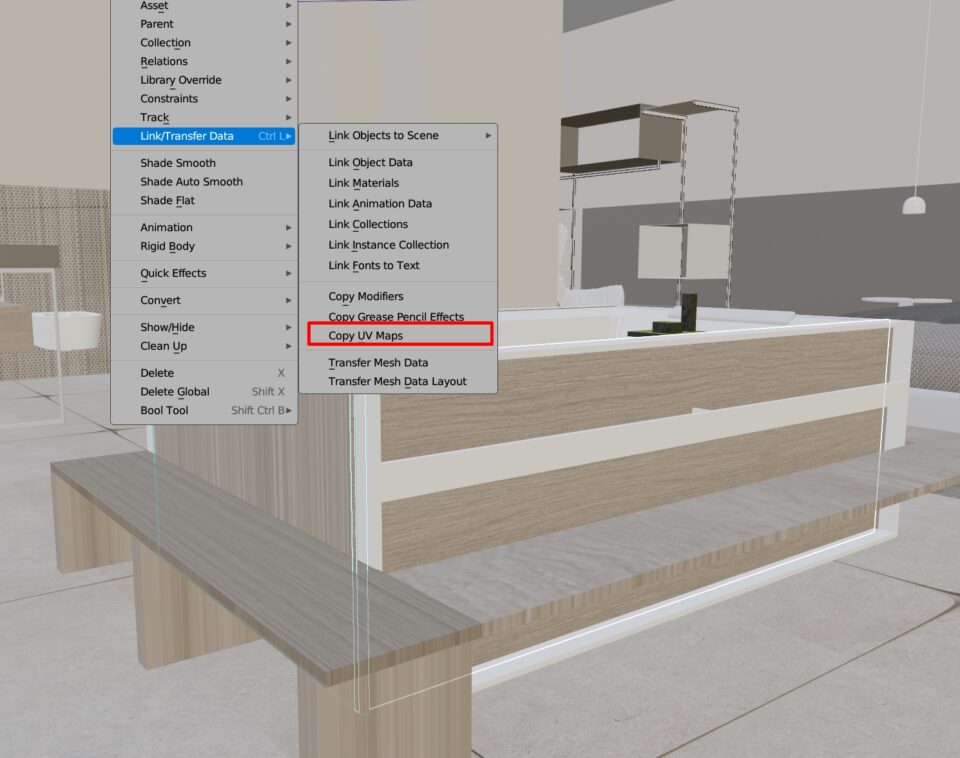
Task: Open the Rigid Body submenu
Action: click(x=167, y=247)
